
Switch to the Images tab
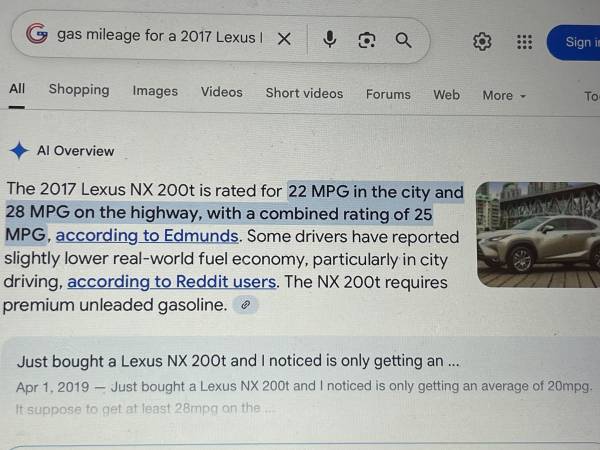coord(155,91)
